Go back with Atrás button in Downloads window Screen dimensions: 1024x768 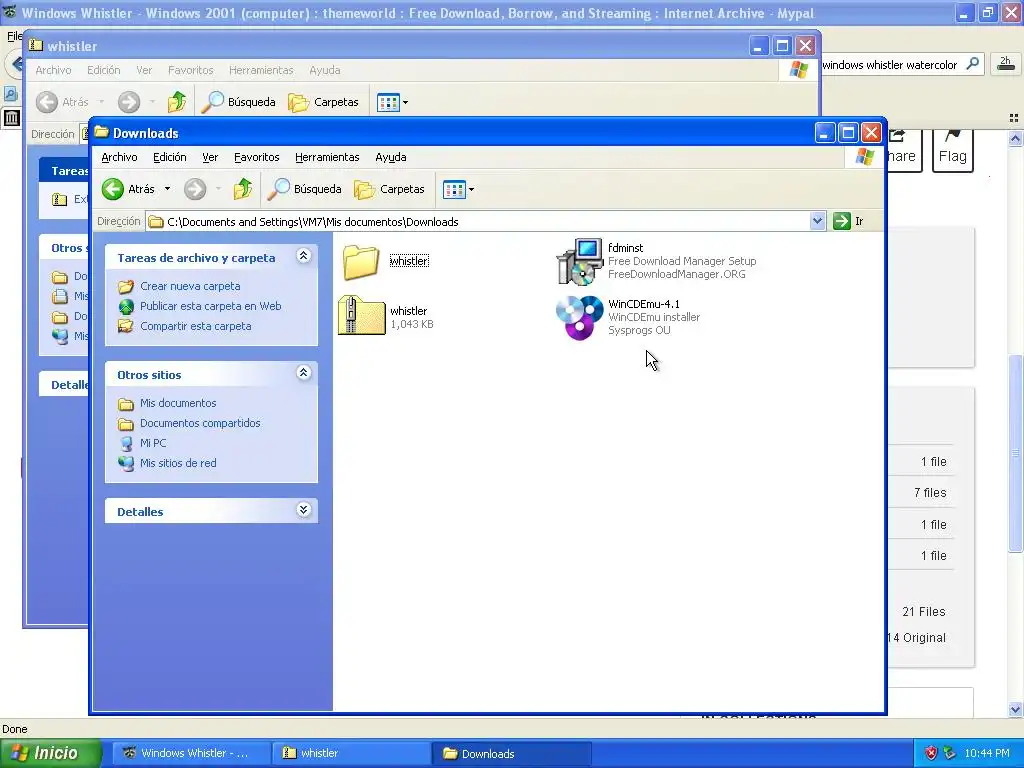[129, 189]
